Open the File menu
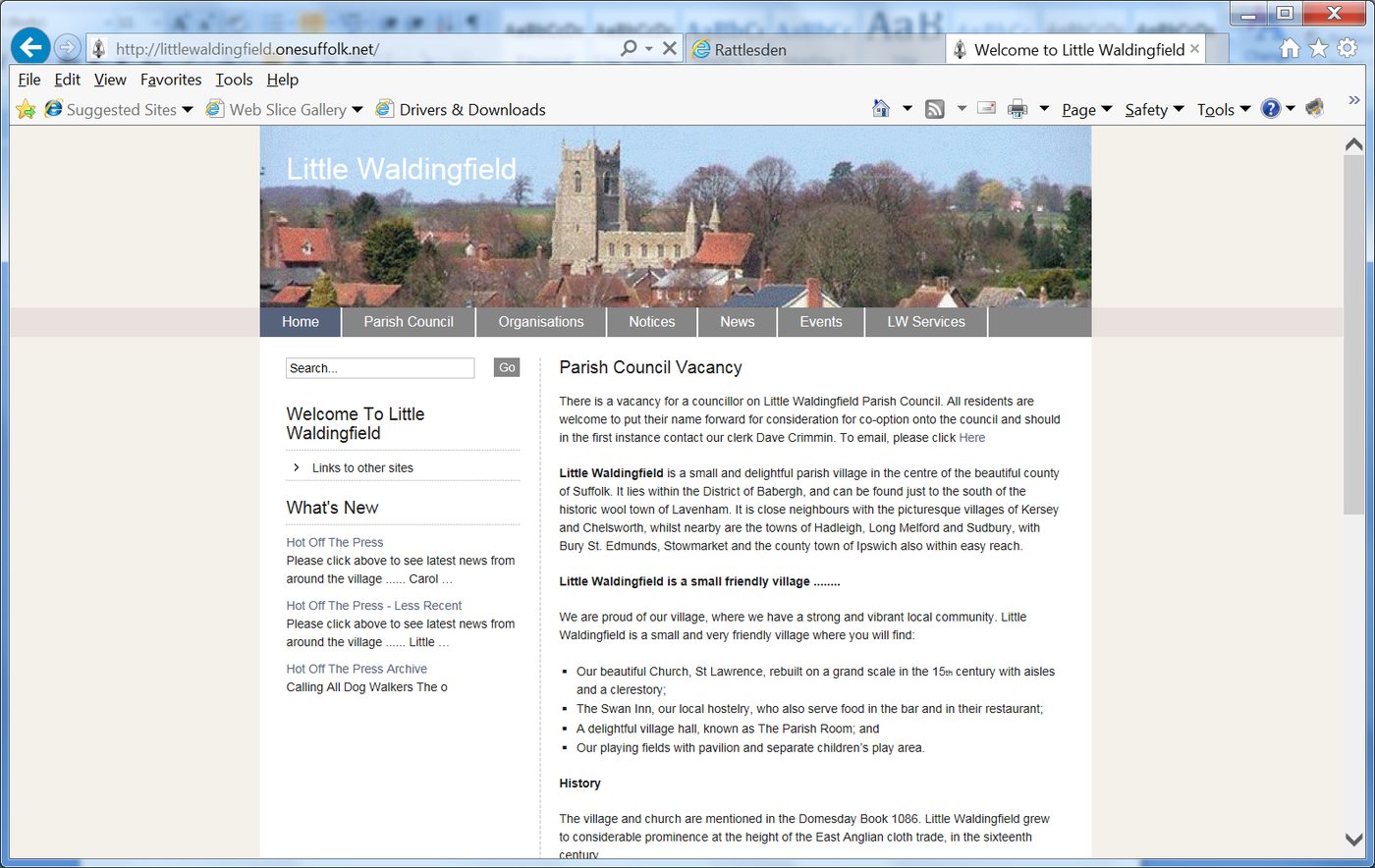Viewport: 1375px width, 868px height. click(x=29, y=80)
